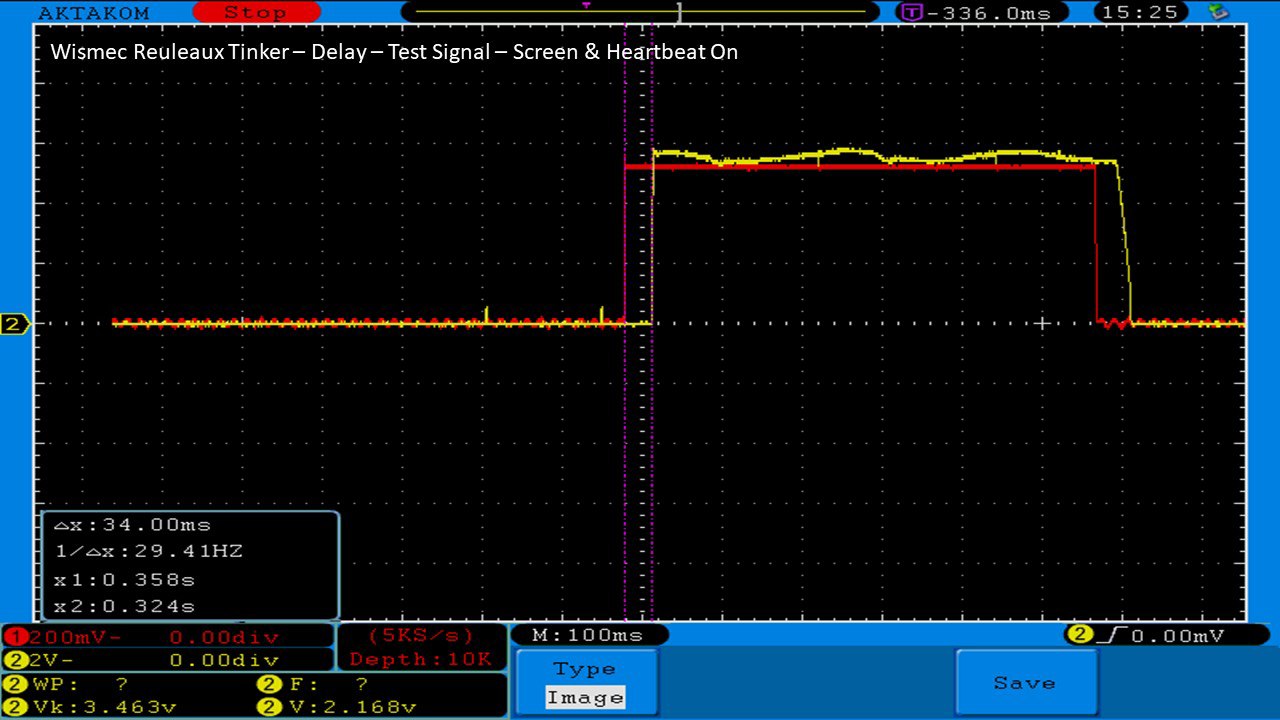Click the x1 cursor value 0.358s

[x=124, y=579]
